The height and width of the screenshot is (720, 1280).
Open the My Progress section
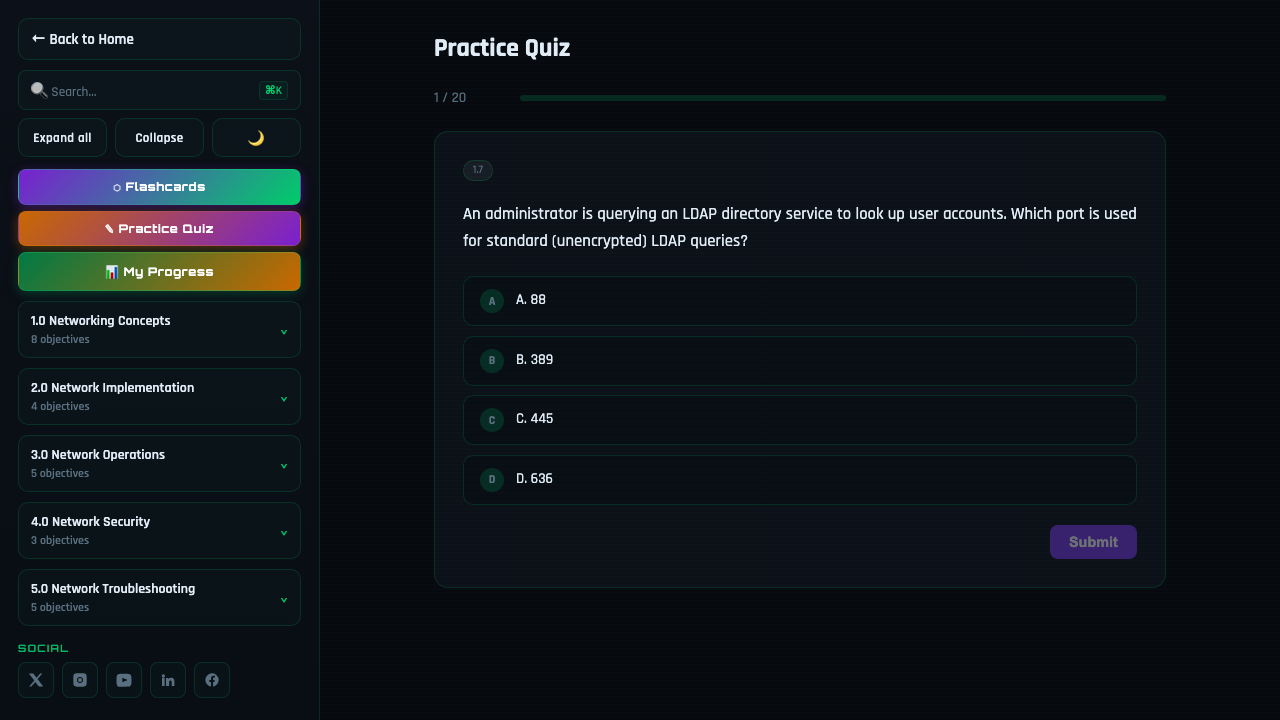(x=159, y=271)
